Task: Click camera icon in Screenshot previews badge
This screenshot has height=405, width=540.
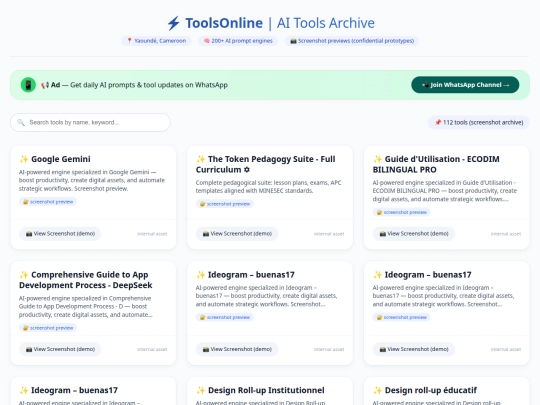Action: (x=293, y=41)
